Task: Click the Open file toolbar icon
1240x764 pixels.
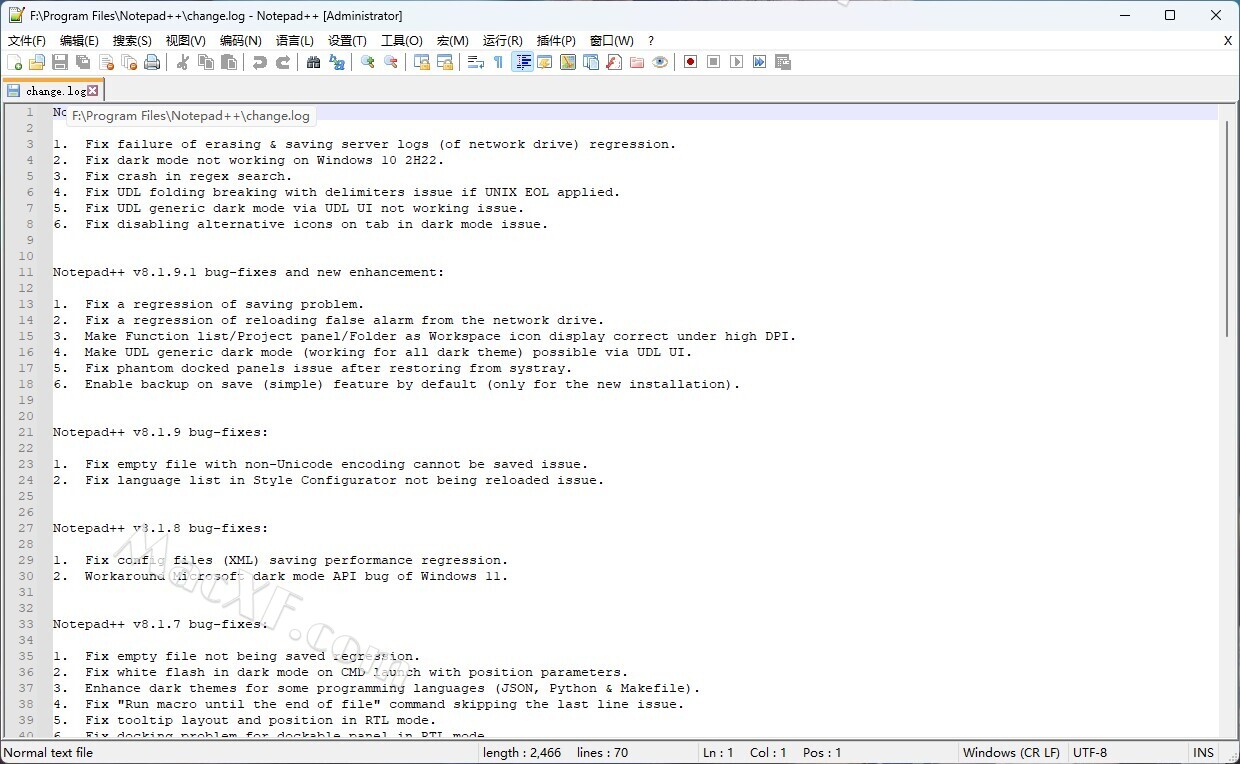Action: tap(37, 62)
